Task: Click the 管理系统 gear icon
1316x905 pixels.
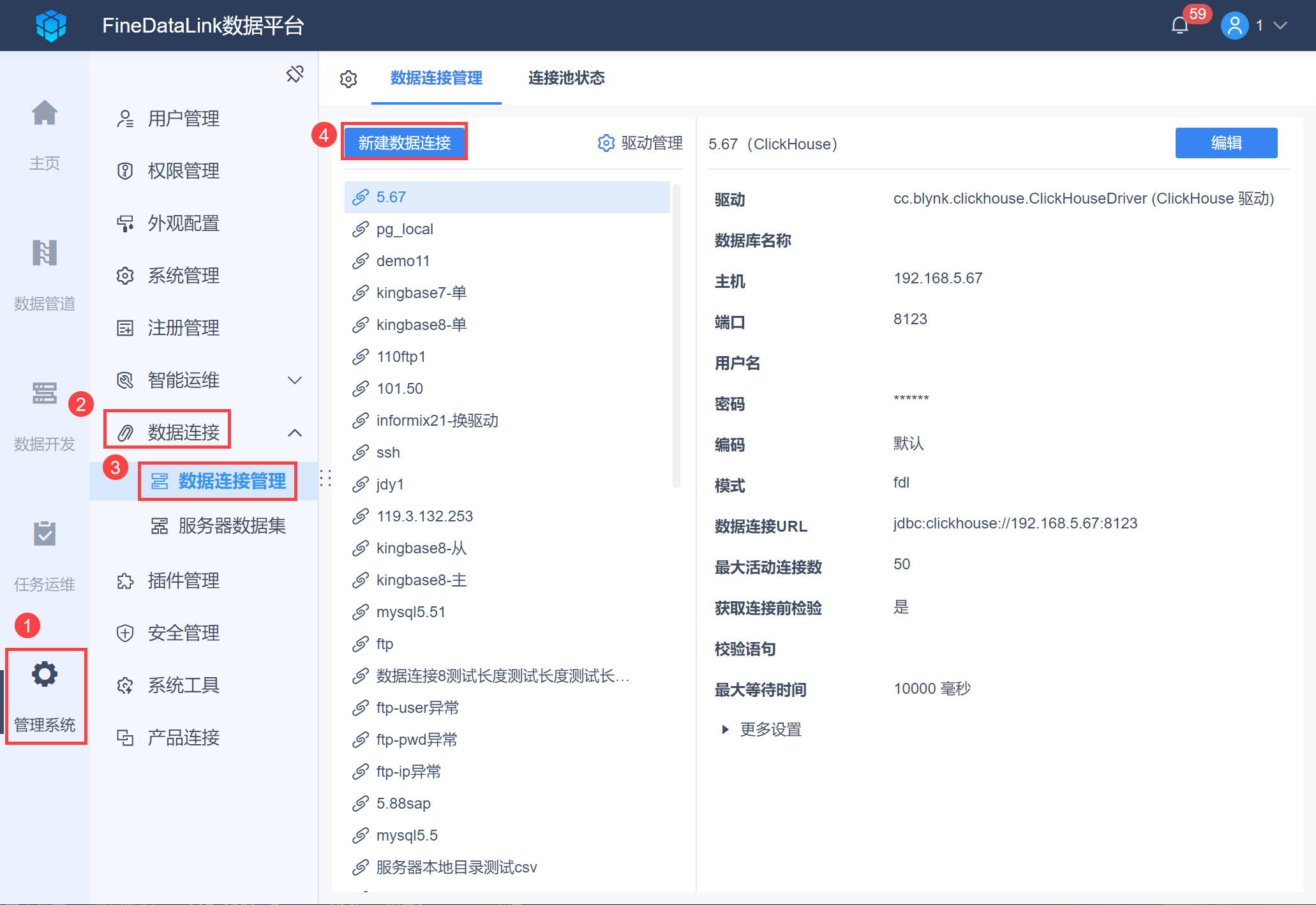Action: point(45,675)
